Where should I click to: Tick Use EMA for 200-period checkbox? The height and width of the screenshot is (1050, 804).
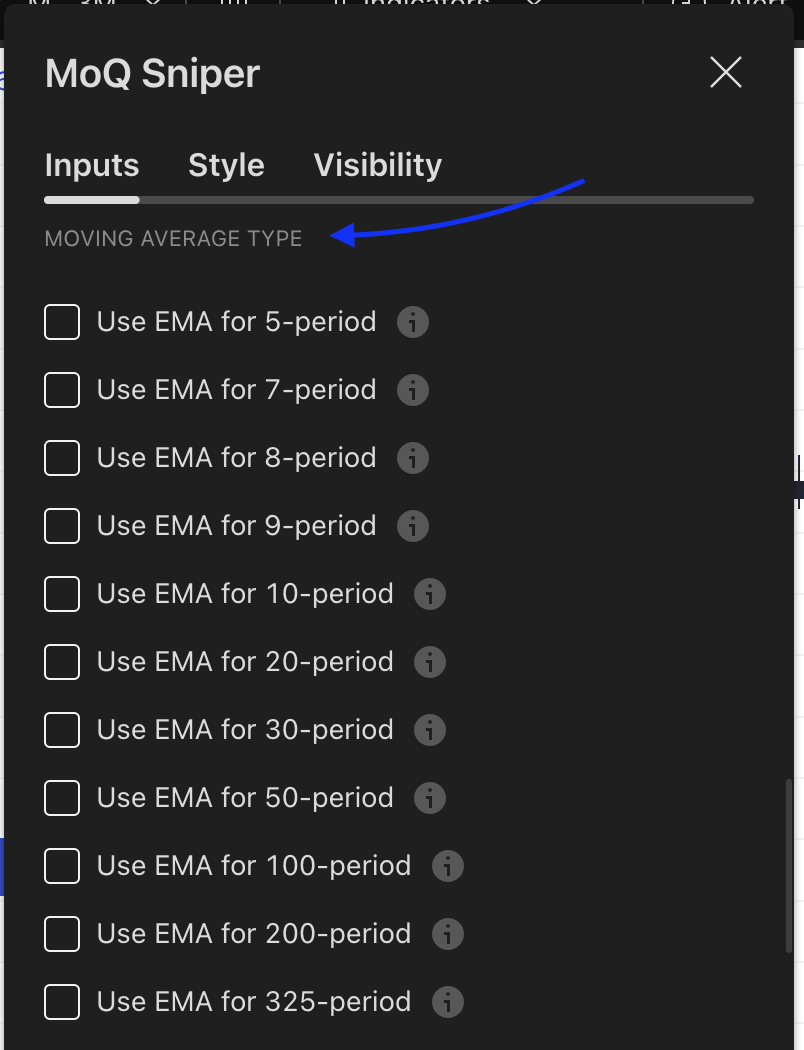tap(62, 934)
